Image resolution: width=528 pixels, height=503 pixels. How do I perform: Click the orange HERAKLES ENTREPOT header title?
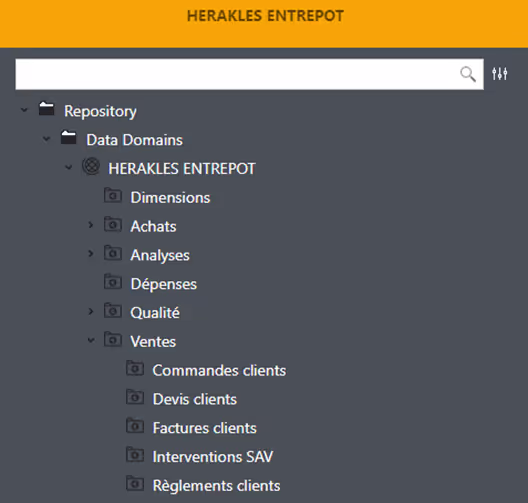click(265, 16)
